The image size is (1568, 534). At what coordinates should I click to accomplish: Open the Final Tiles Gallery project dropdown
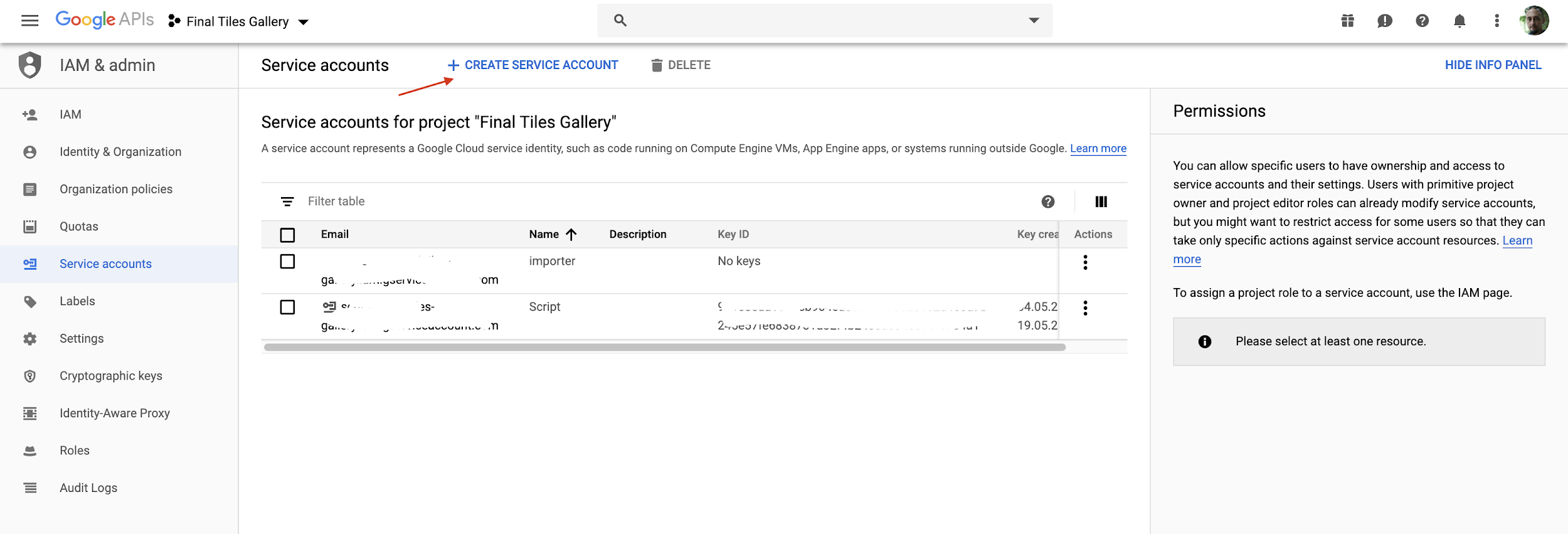(x=239, y=21)
